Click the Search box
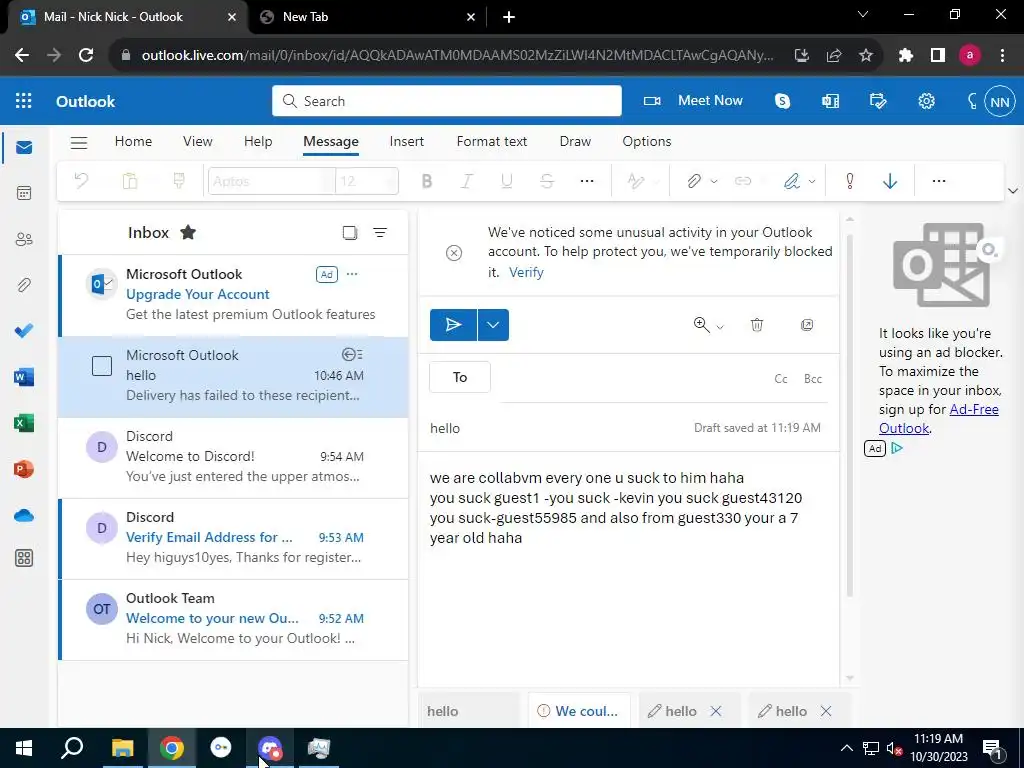 (447, 101)
